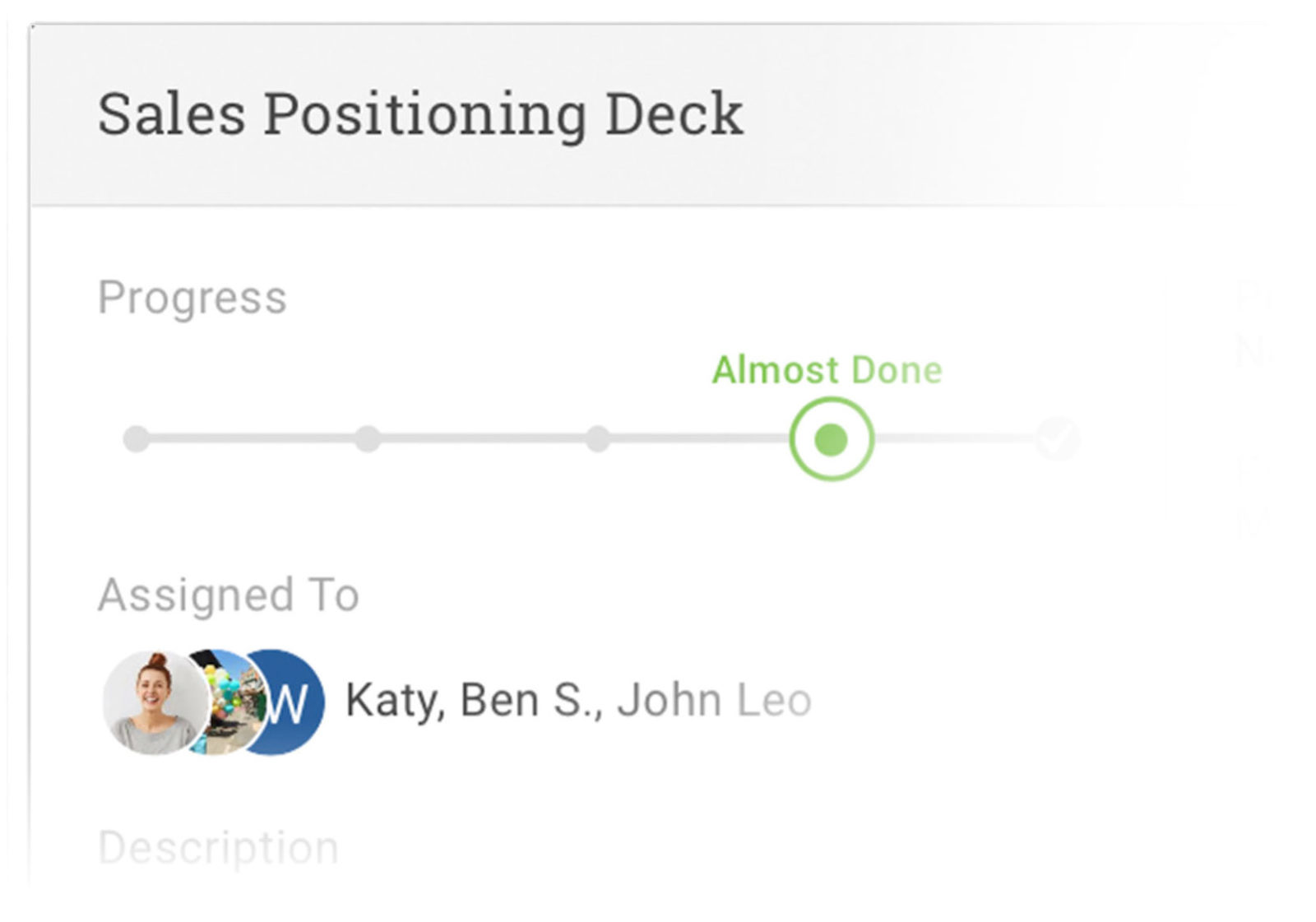Image resolution: width=1316 pixels, height=922 pixels.
Task: Open Katy's profile photo avatar
Action: pyautogui.click(x=155, y=702)
